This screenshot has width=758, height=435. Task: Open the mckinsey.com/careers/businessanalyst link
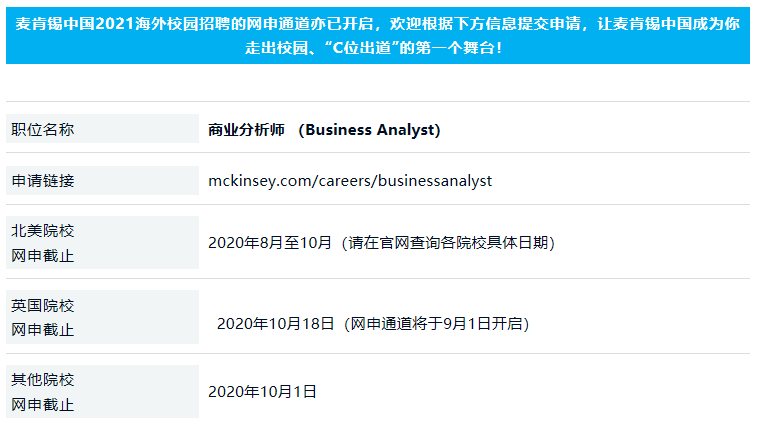tap(350, 181)
